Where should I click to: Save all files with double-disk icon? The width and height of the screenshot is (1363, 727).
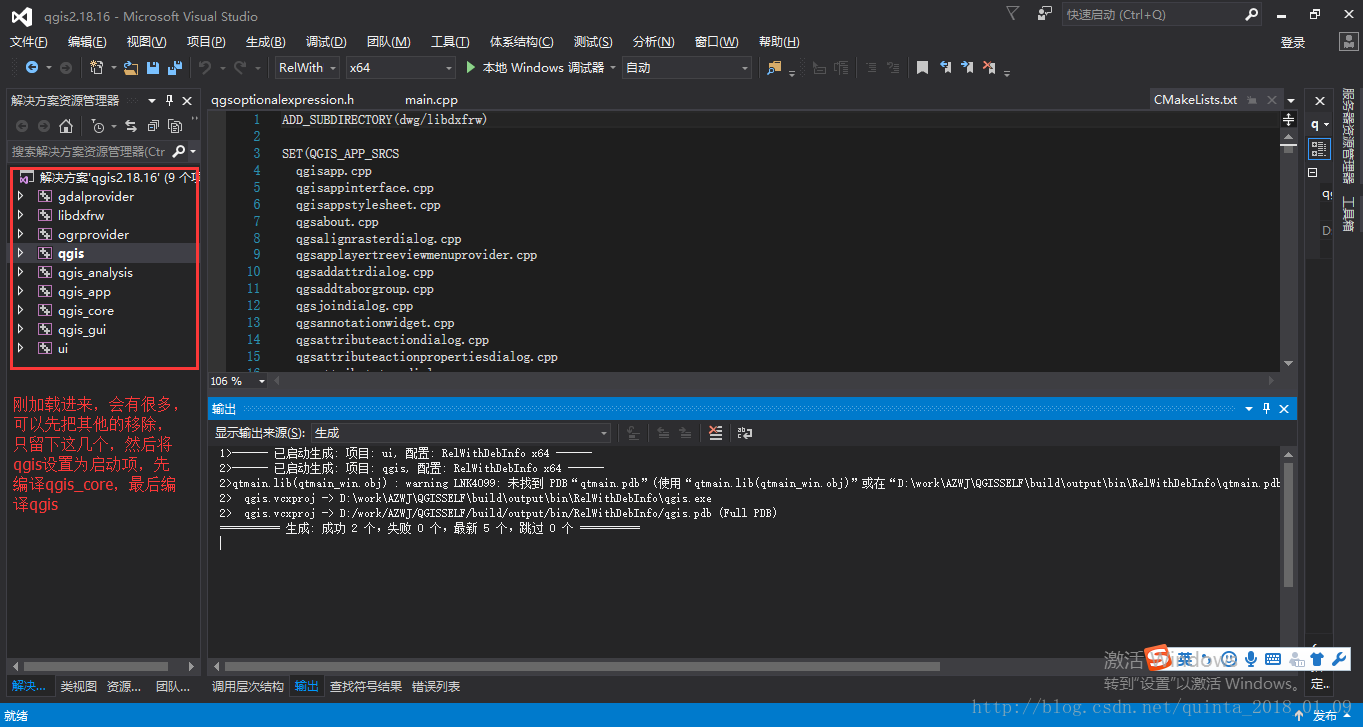coord(175,68)
